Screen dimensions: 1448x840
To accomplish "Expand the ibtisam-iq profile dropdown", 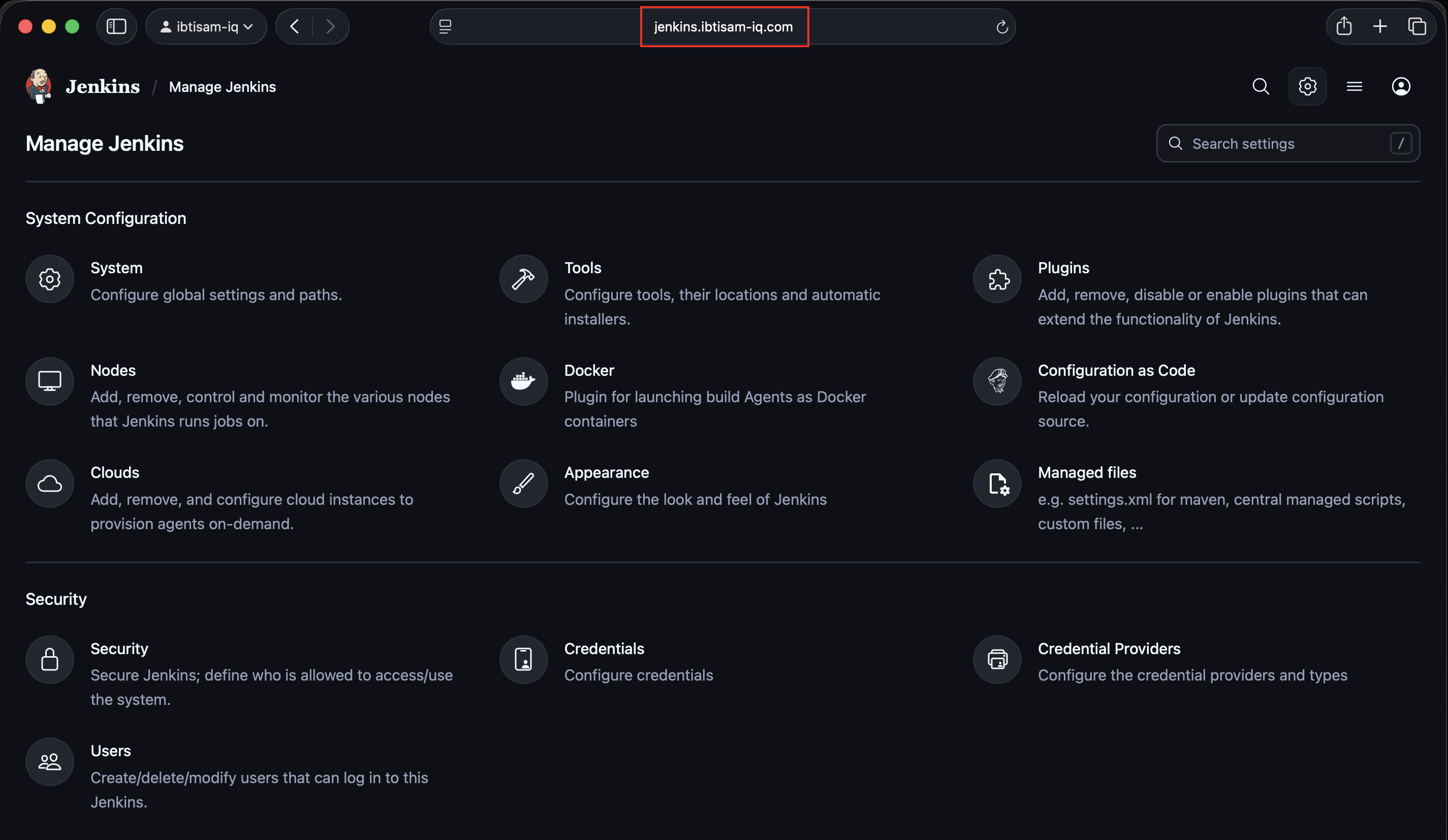I will (x=206, y=26).
